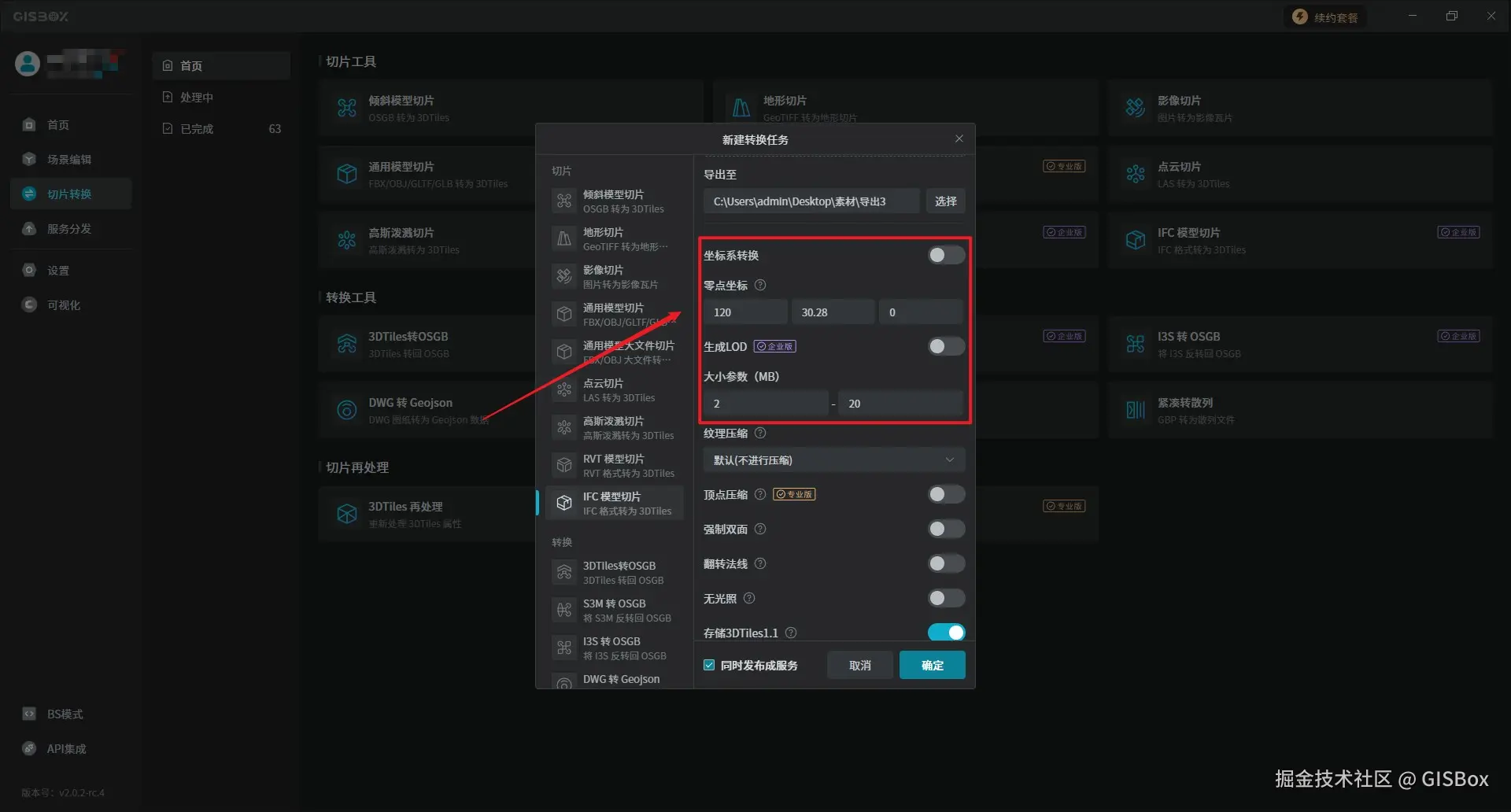1511x812 pixels.
Task: Click the 确定 button
Action: point(933,665)
